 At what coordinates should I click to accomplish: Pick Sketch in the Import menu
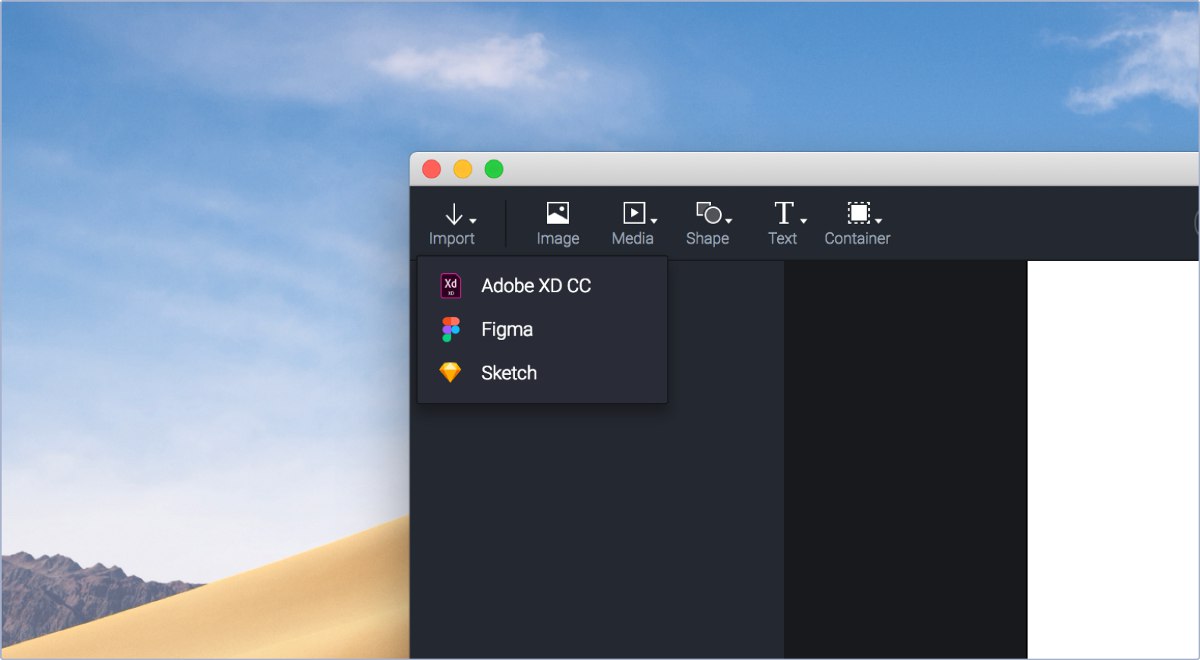pyautogui.click(x=542, y=373)
